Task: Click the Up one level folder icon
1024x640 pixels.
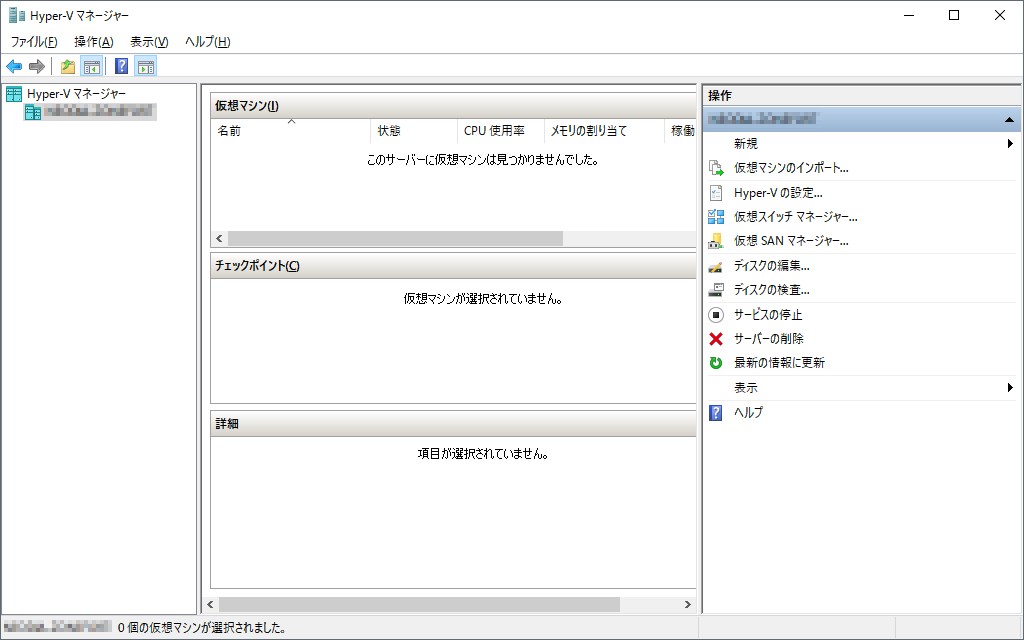Action: (x=67, y=66)
